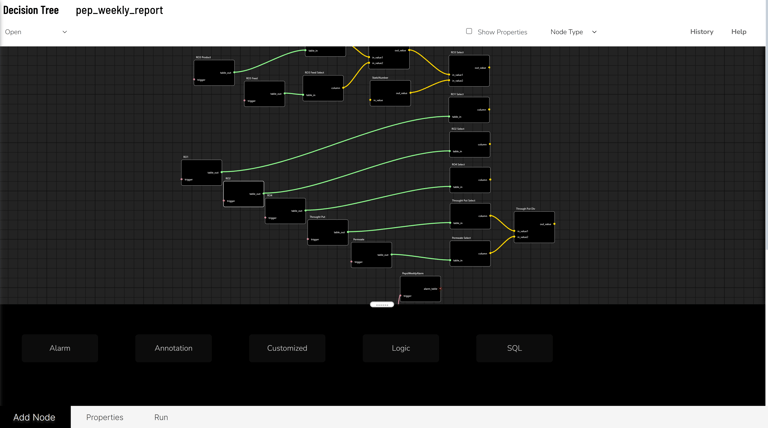Select the RO4 Select node
Screen dimensions: 768x428
[x=470, y=180]
